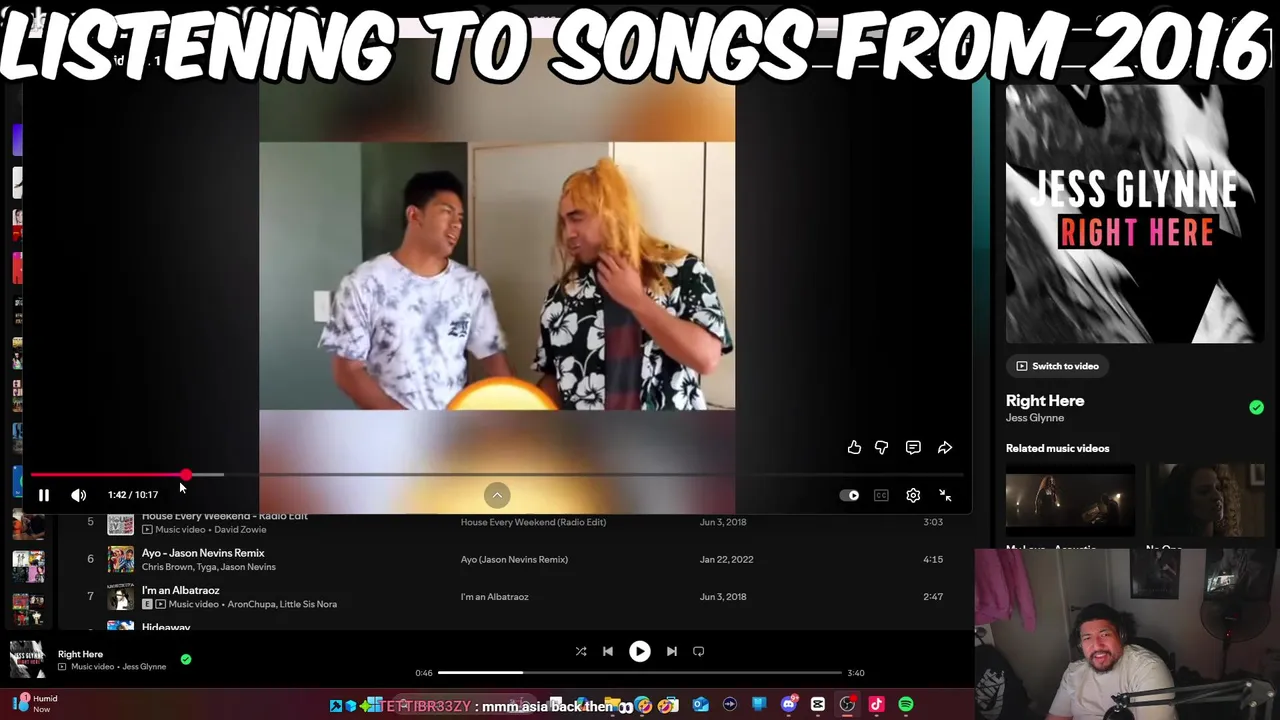The height and width of the screenshot is (720, 1280).
Task: Open the first related music video thumbnail
Action: 1070,499
